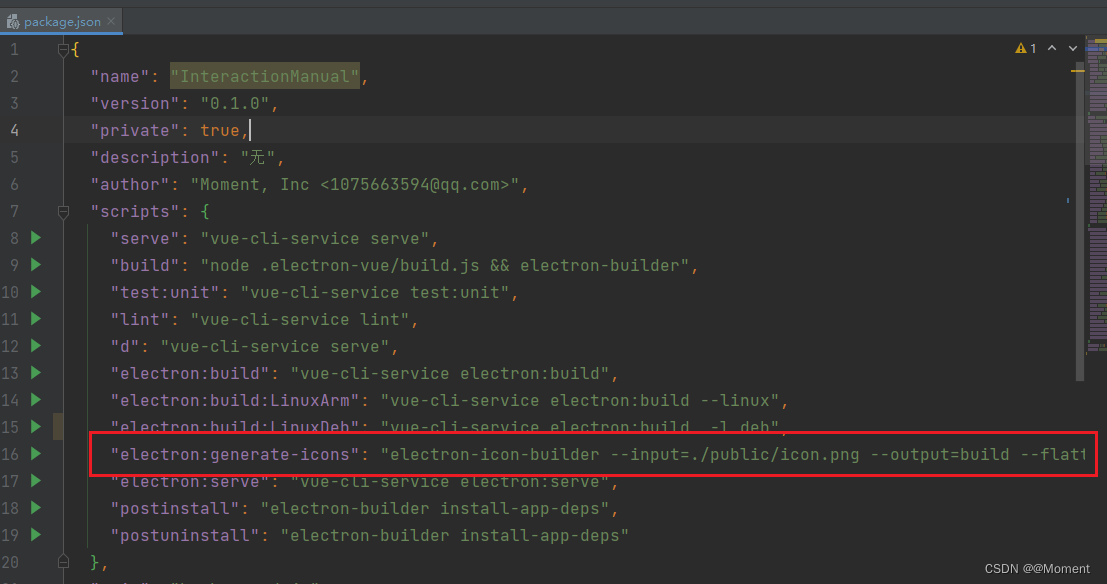
Task: Select the package.json editor tab
Action: pyautogui.click(x=60, y=19)
